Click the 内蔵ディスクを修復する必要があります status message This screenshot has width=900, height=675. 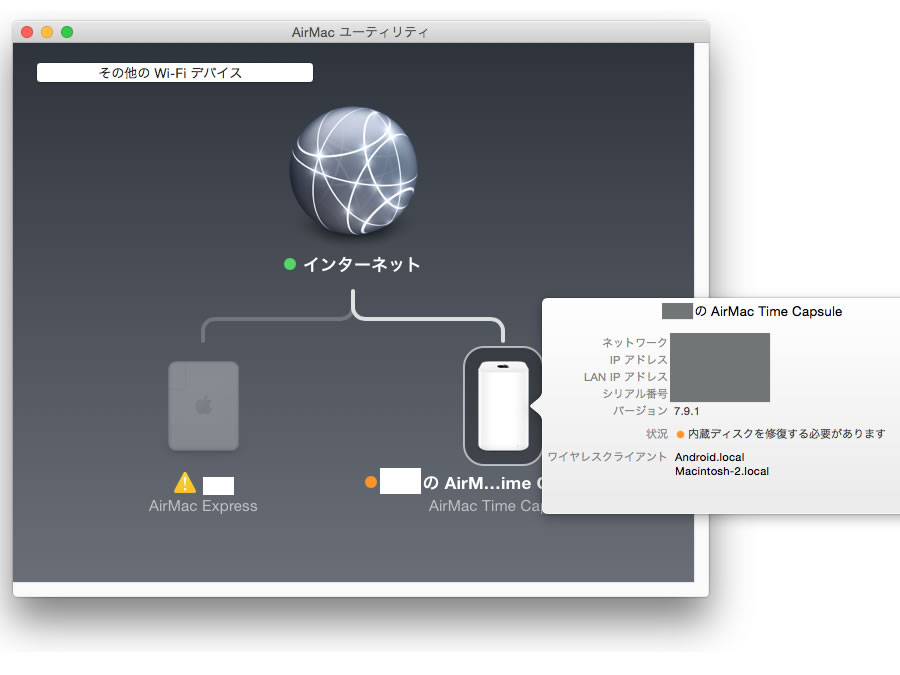click(786, 434)
